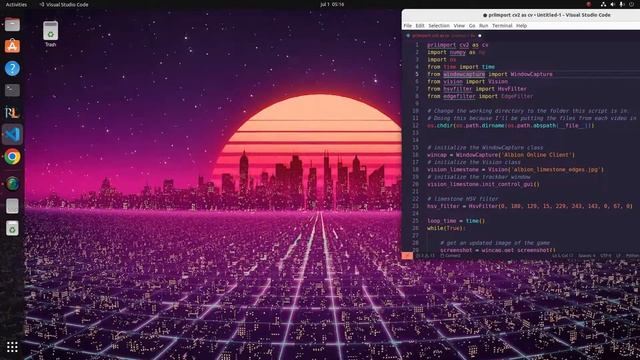This screenshot has height=360, width=640.
Task: Open the Help menu in VS Code
Action: [x=522, y=26]
